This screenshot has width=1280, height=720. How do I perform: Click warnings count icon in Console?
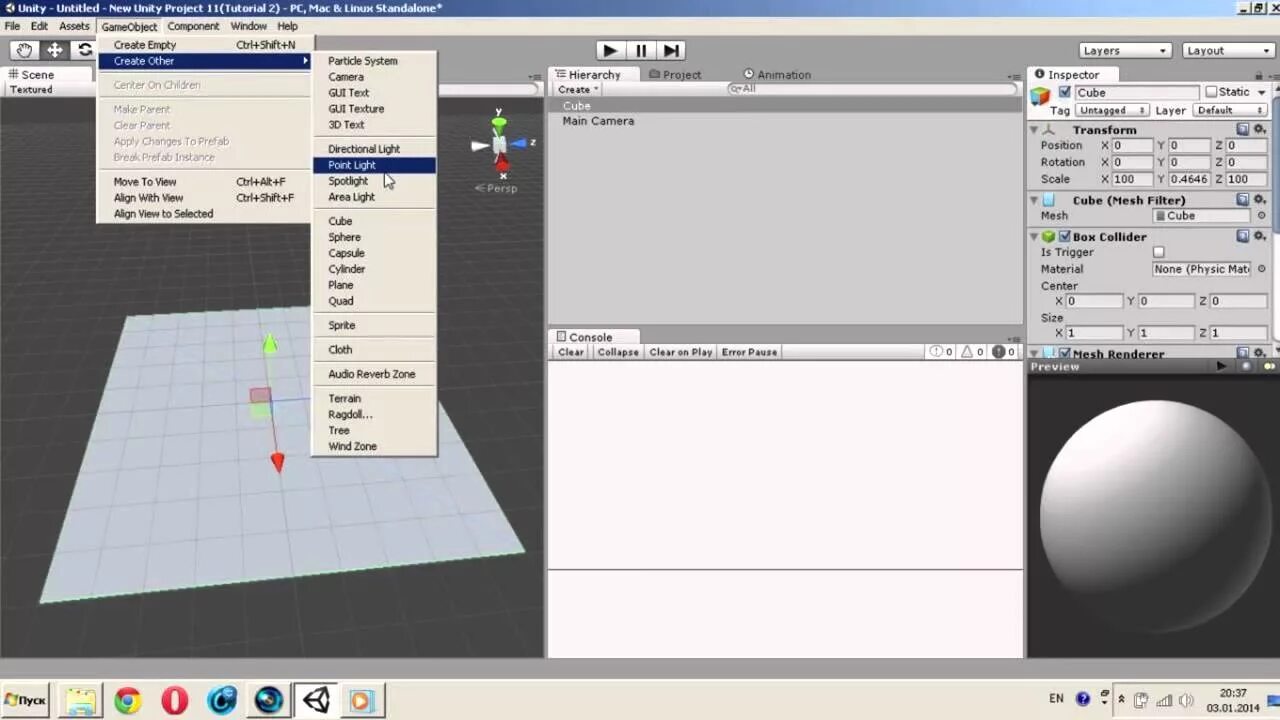pos(967,352)
